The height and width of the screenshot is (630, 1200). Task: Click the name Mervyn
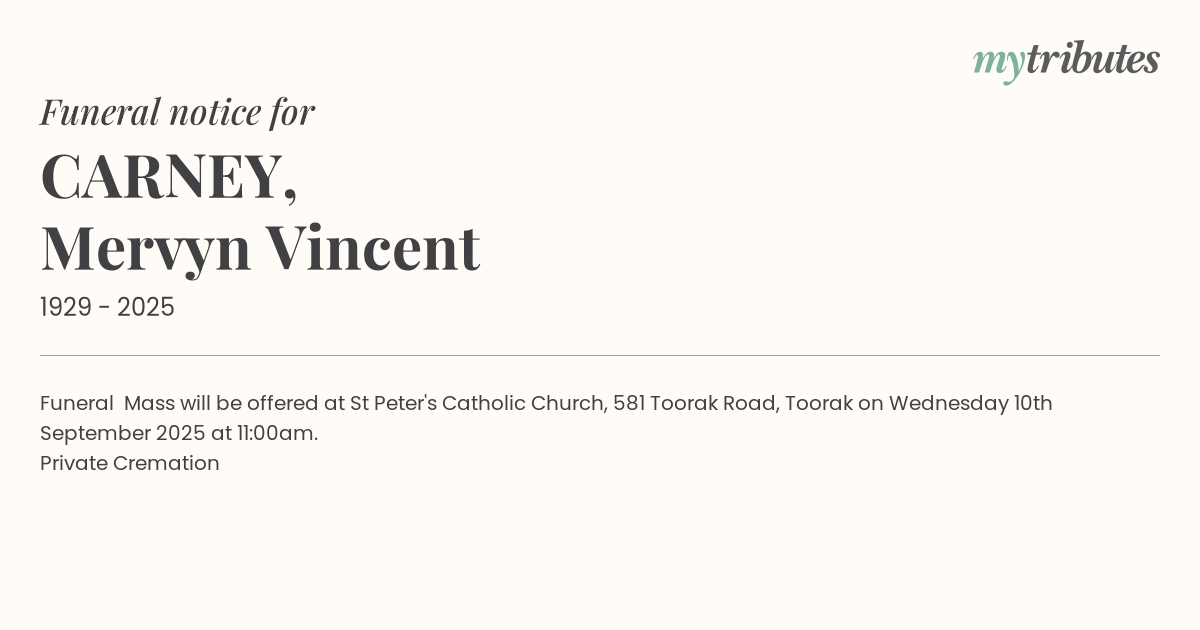coord(145,248)
